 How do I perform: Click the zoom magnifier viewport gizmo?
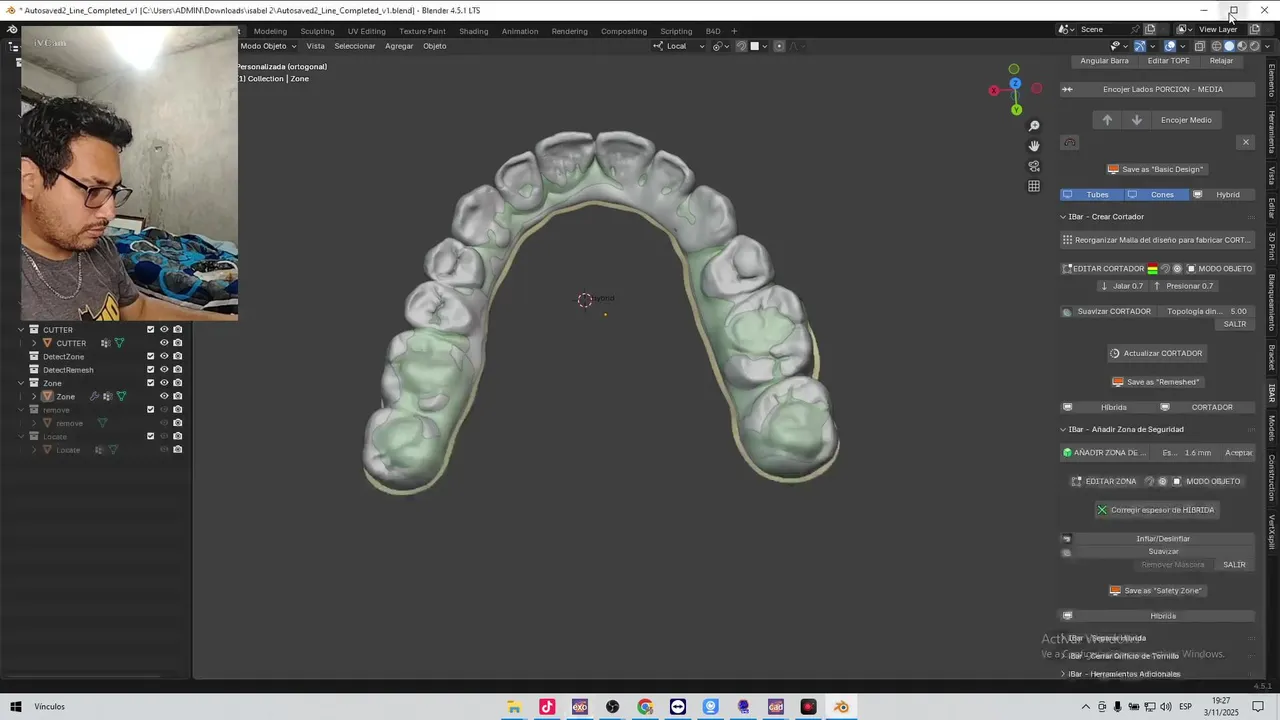click(1034, 126)
